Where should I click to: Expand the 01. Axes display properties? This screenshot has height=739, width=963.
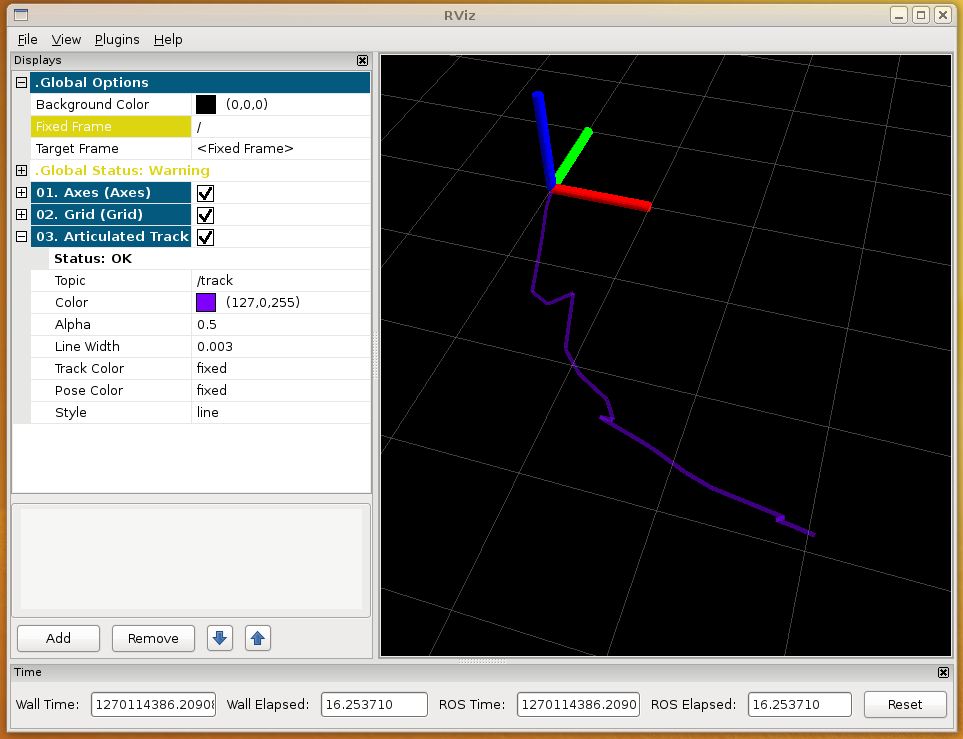tap(21, 193)
